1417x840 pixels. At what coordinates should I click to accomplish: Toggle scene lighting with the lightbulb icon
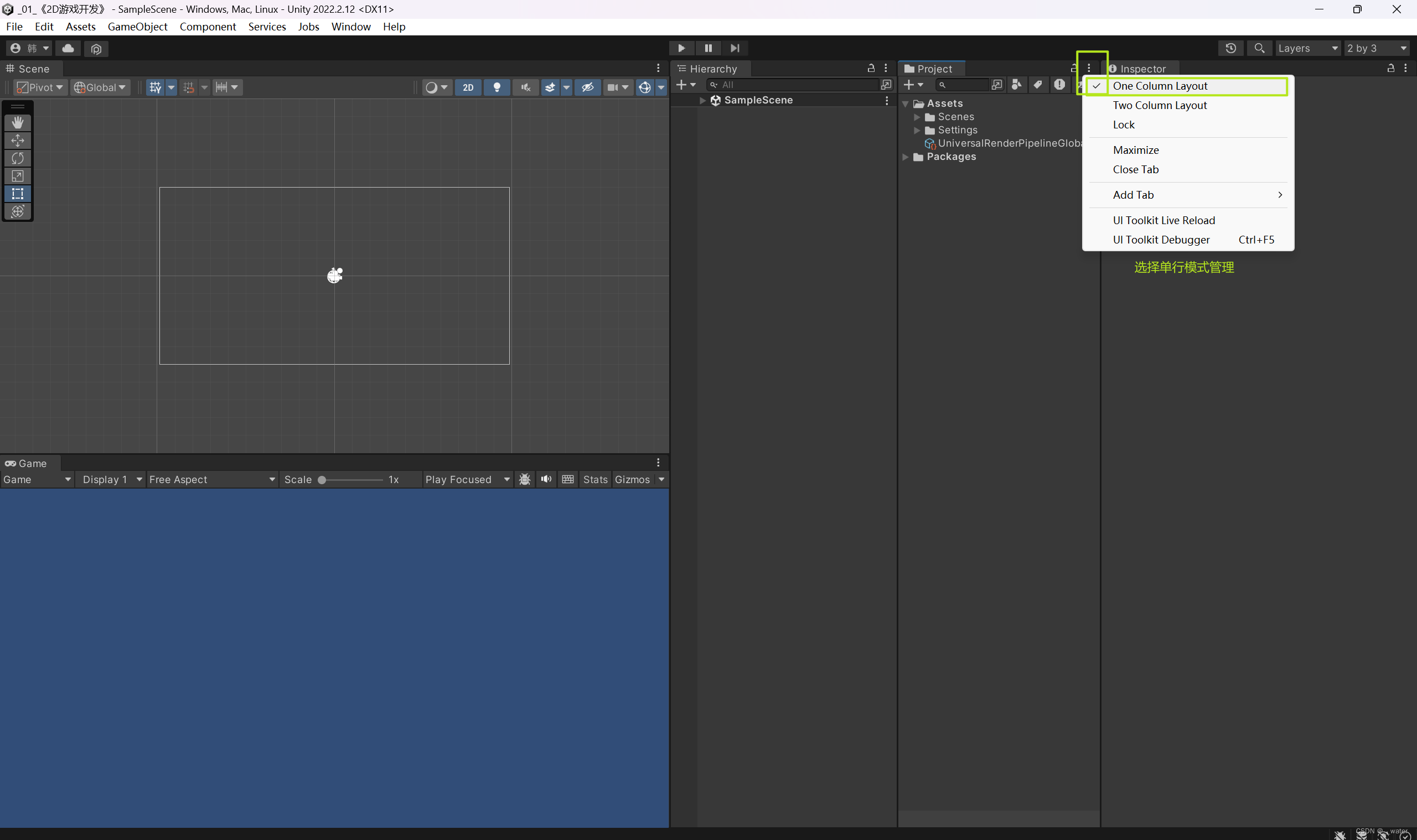tap(497, 87)
